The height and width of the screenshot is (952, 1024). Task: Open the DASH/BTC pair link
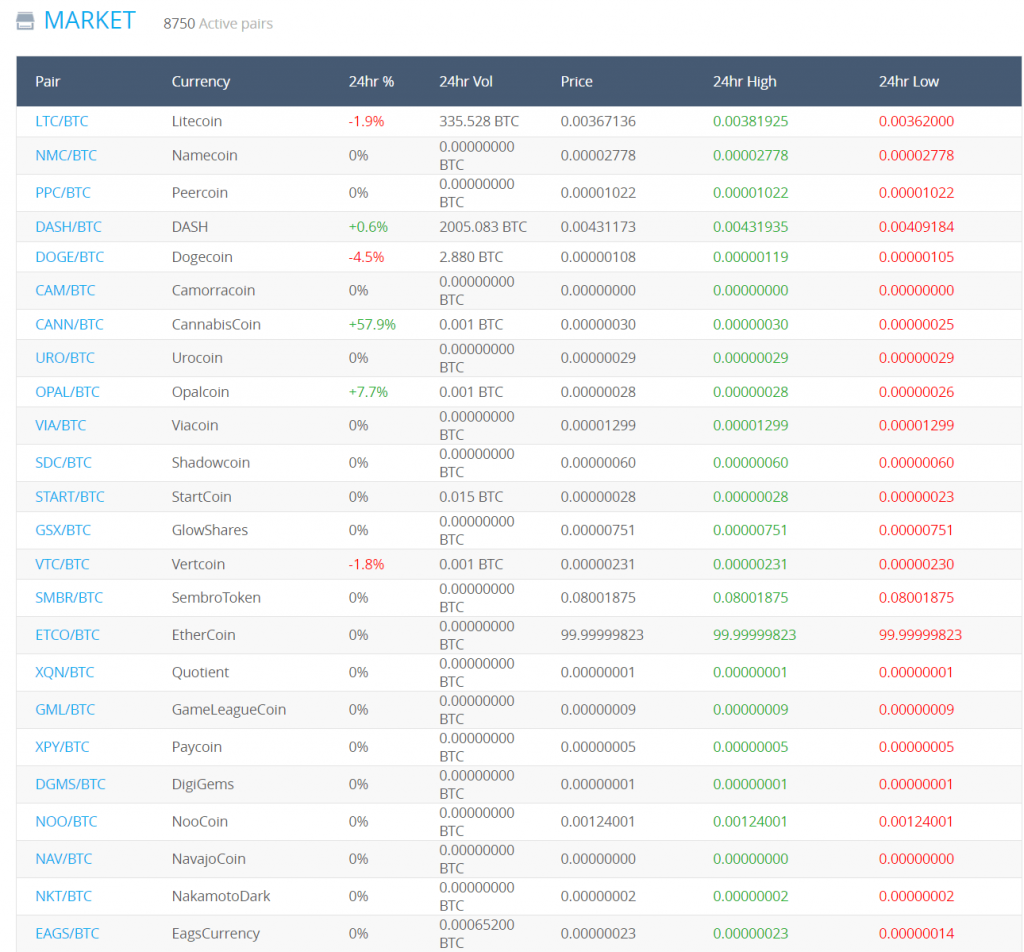pos(69,227)
